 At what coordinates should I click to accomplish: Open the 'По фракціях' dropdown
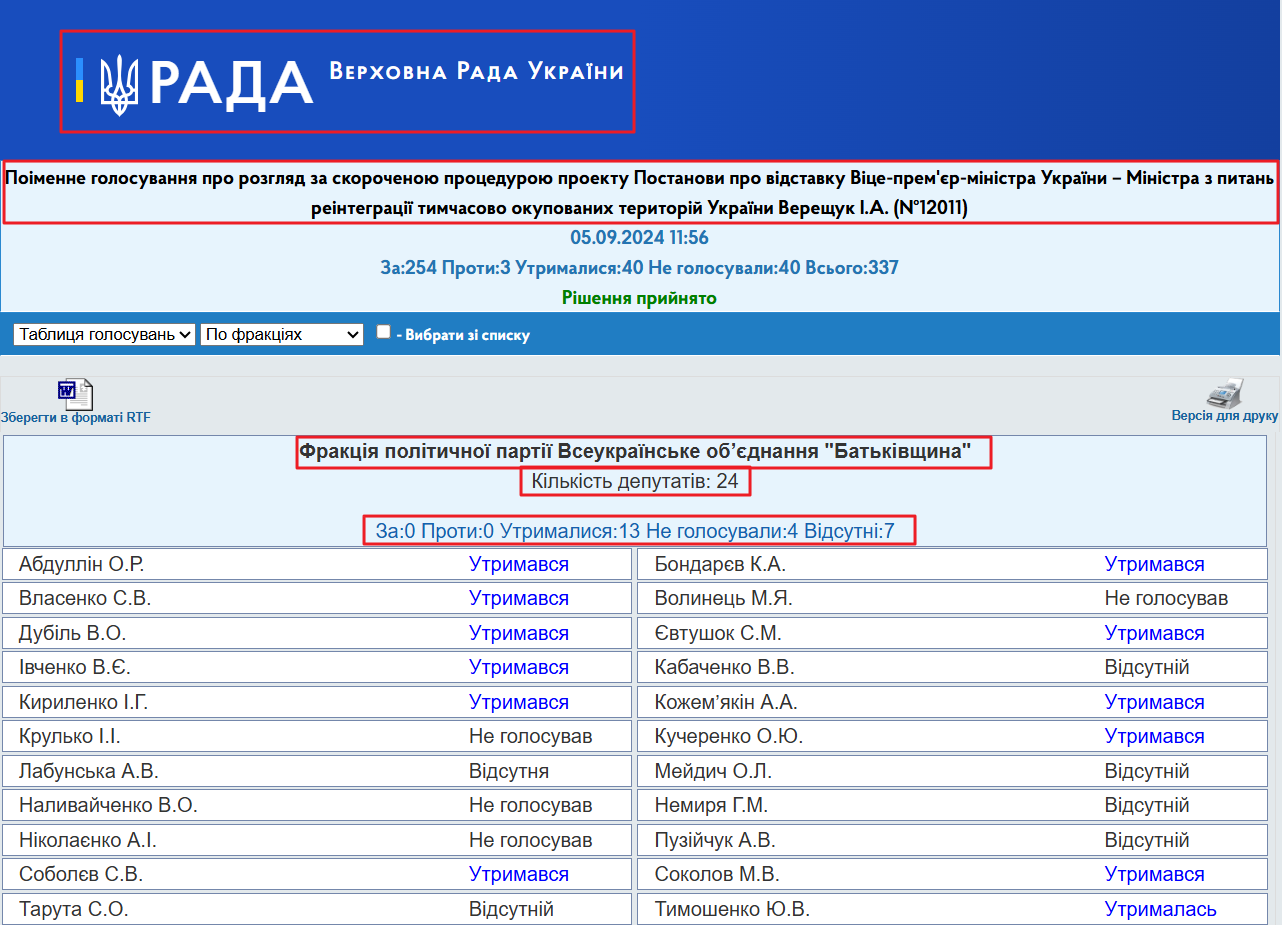point(282,335)
